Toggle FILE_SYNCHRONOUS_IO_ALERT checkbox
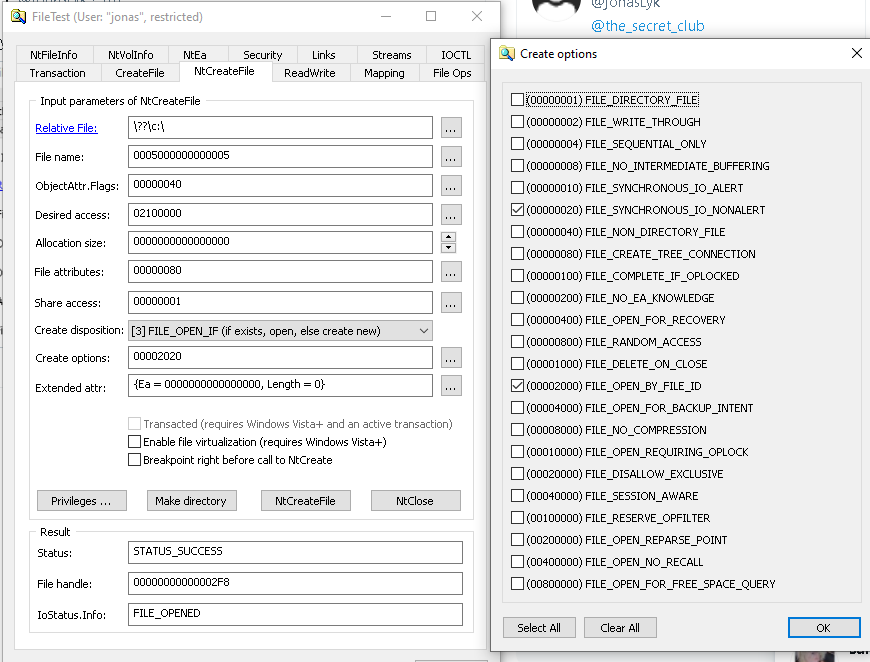The image size is (870, 662). (x=517, y=188)
